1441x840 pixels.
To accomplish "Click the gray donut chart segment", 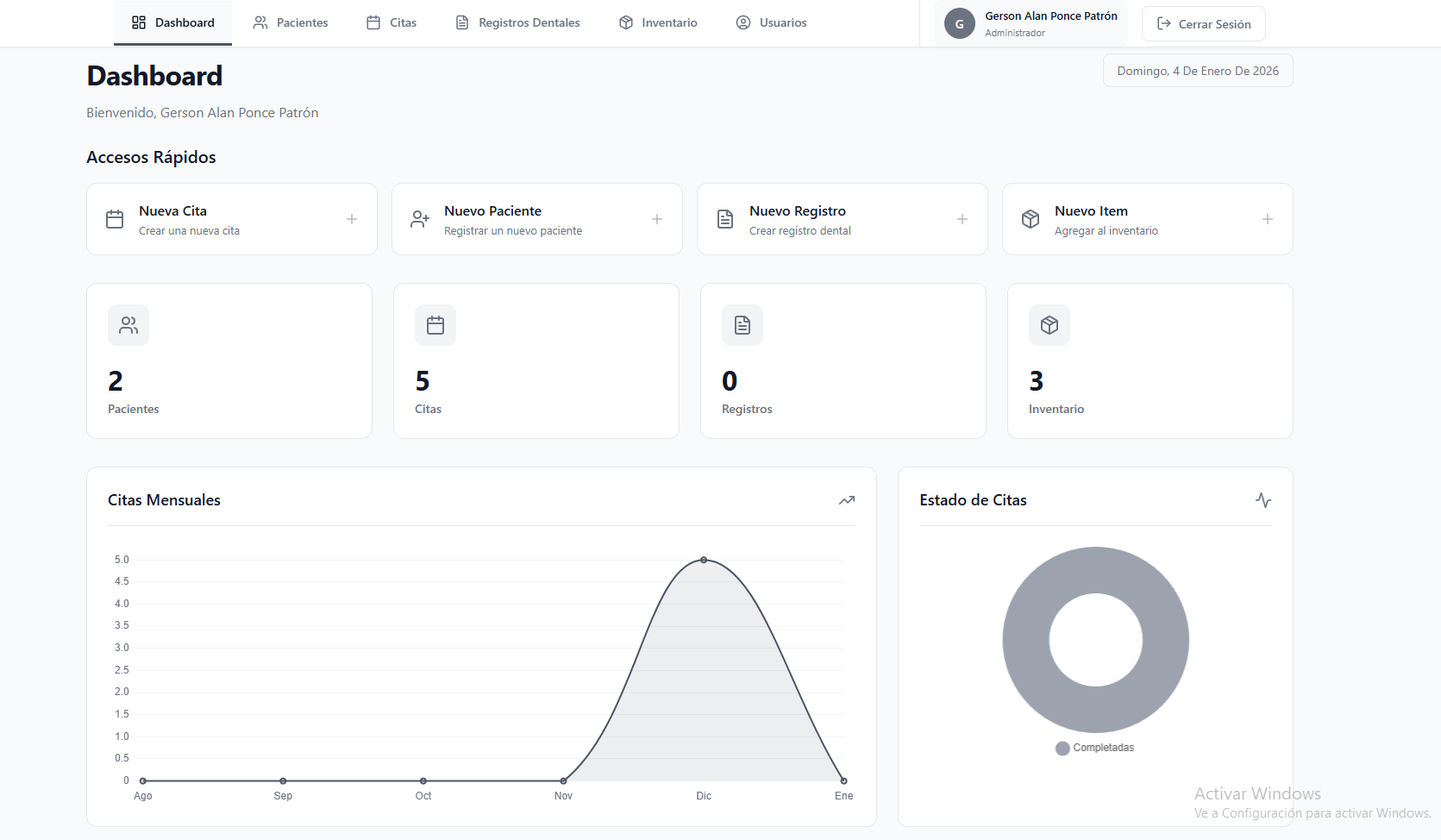I will pyautogui.click(x=1026, y=640).
